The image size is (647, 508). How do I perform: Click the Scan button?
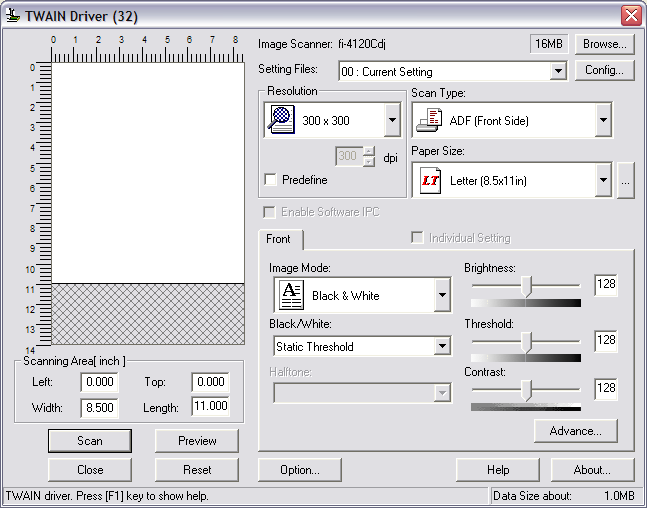[x=90, y=441]
